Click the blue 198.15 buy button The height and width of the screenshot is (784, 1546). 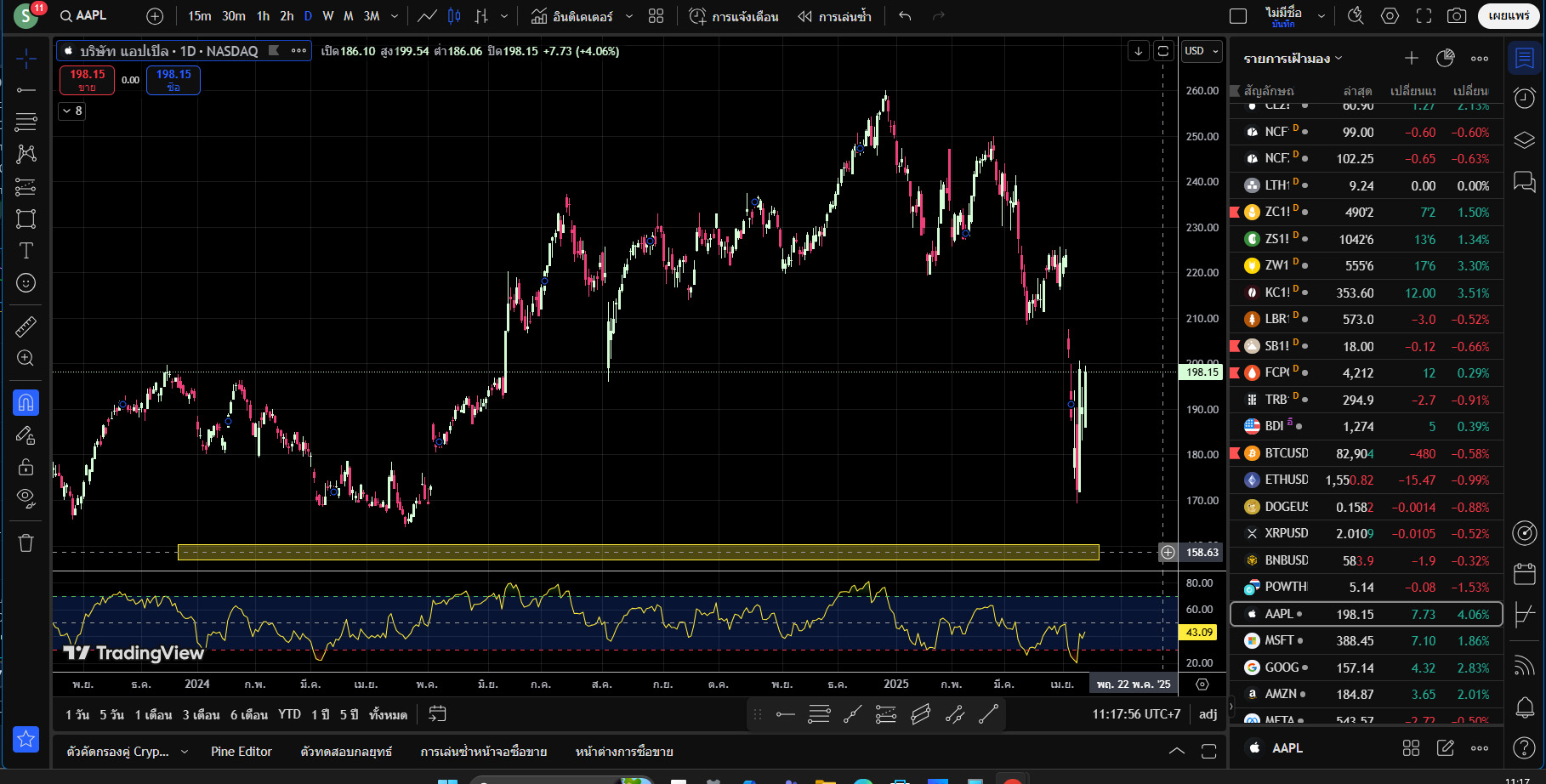pos(173,80)
